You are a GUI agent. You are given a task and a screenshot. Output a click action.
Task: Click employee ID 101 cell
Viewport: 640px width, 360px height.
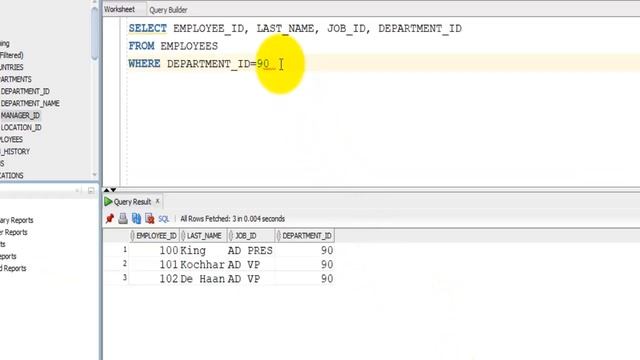point(155,265)
